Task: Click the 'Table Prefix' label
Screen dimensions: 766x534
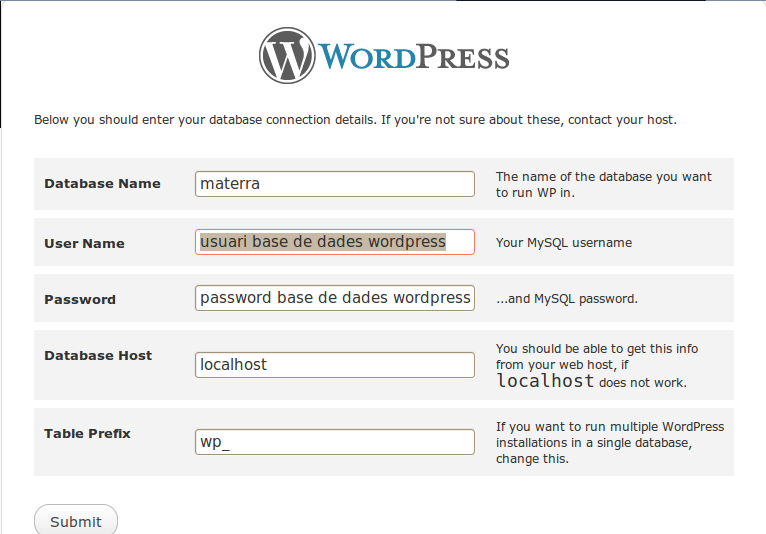Action: pos(87,434)
